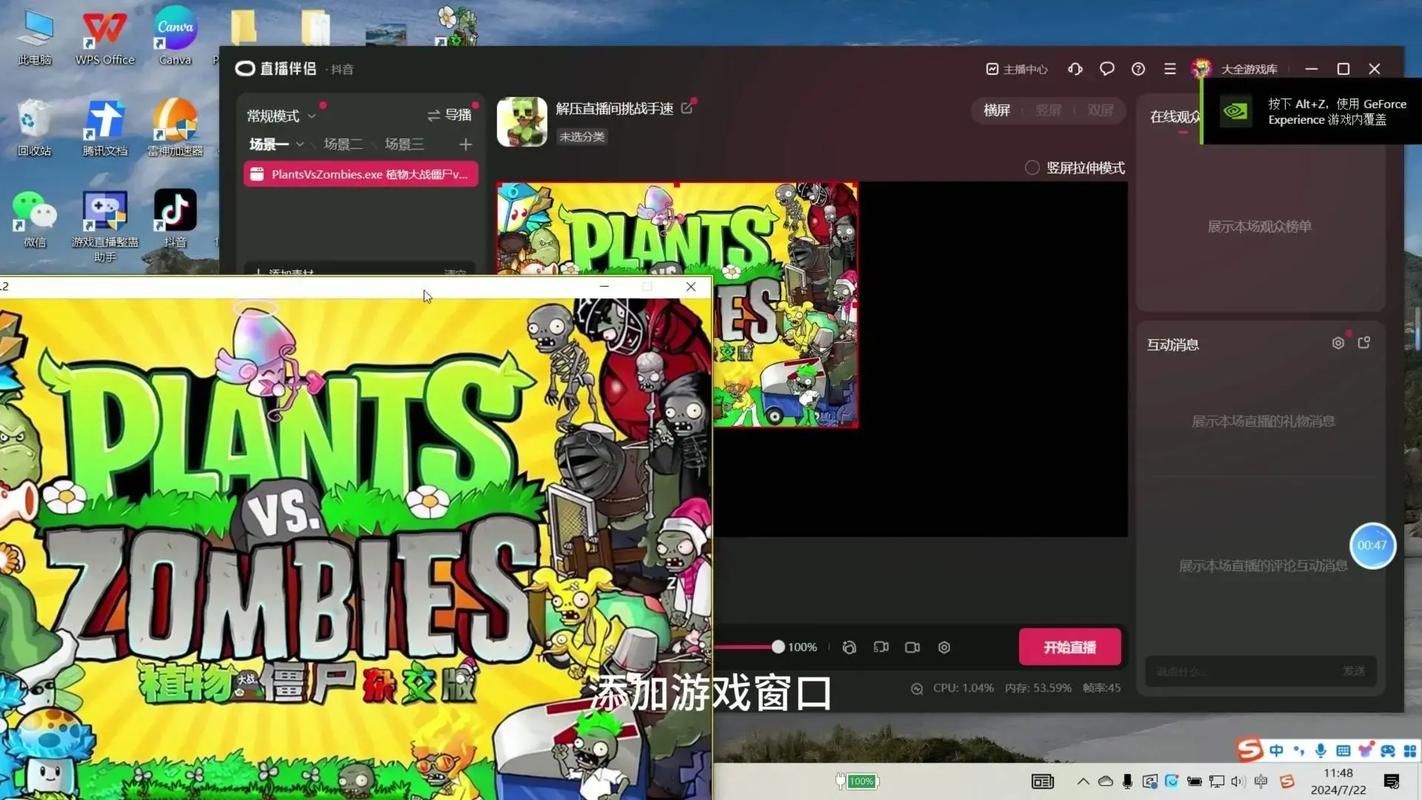Click the question mark help icon

(1138, 69)
